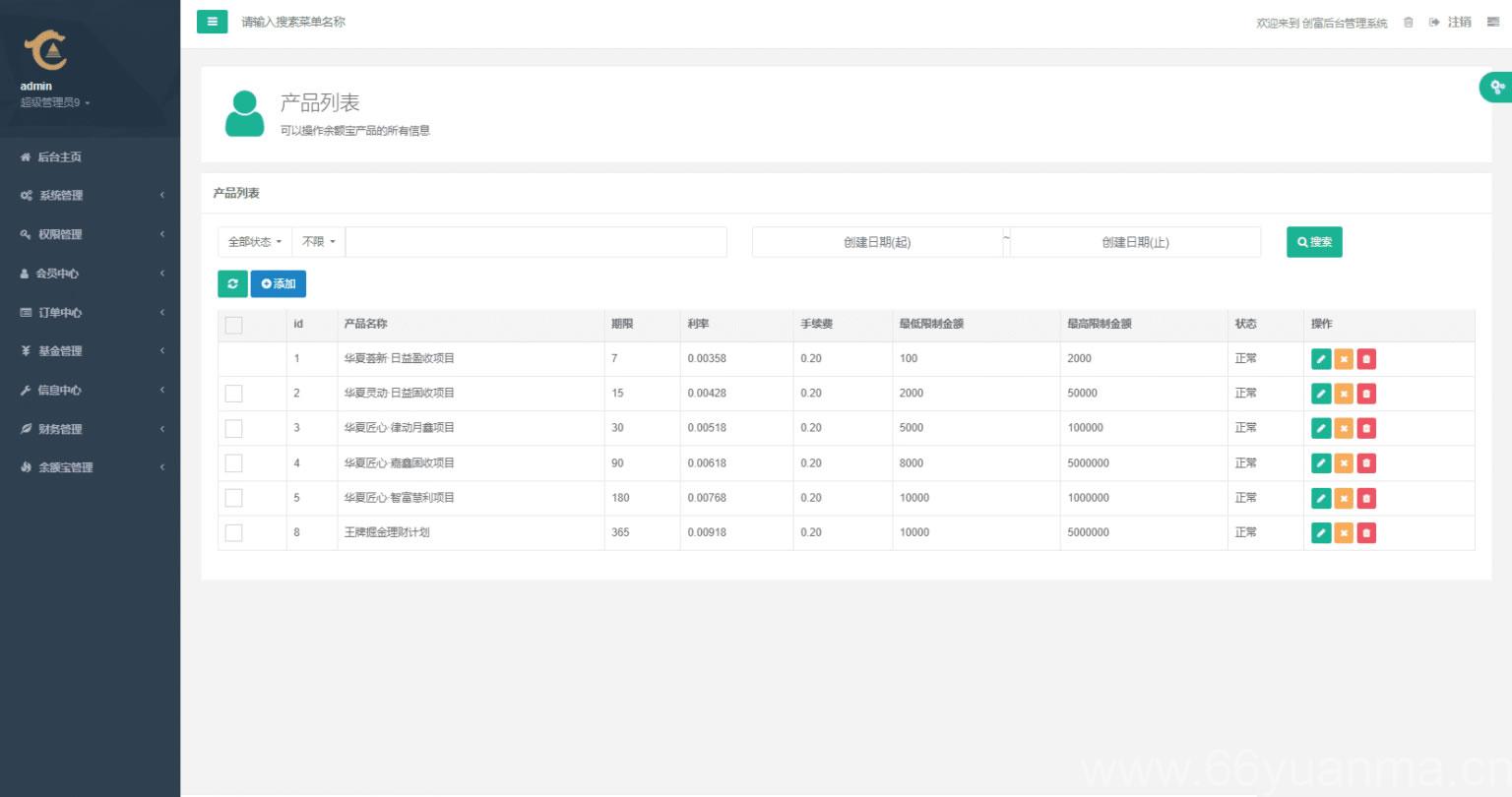Image resolution: width=1512 pixels, height=797 pixels.
Task: Click the 创建日期(起) start date field
Action: click(x=877, y=242)
